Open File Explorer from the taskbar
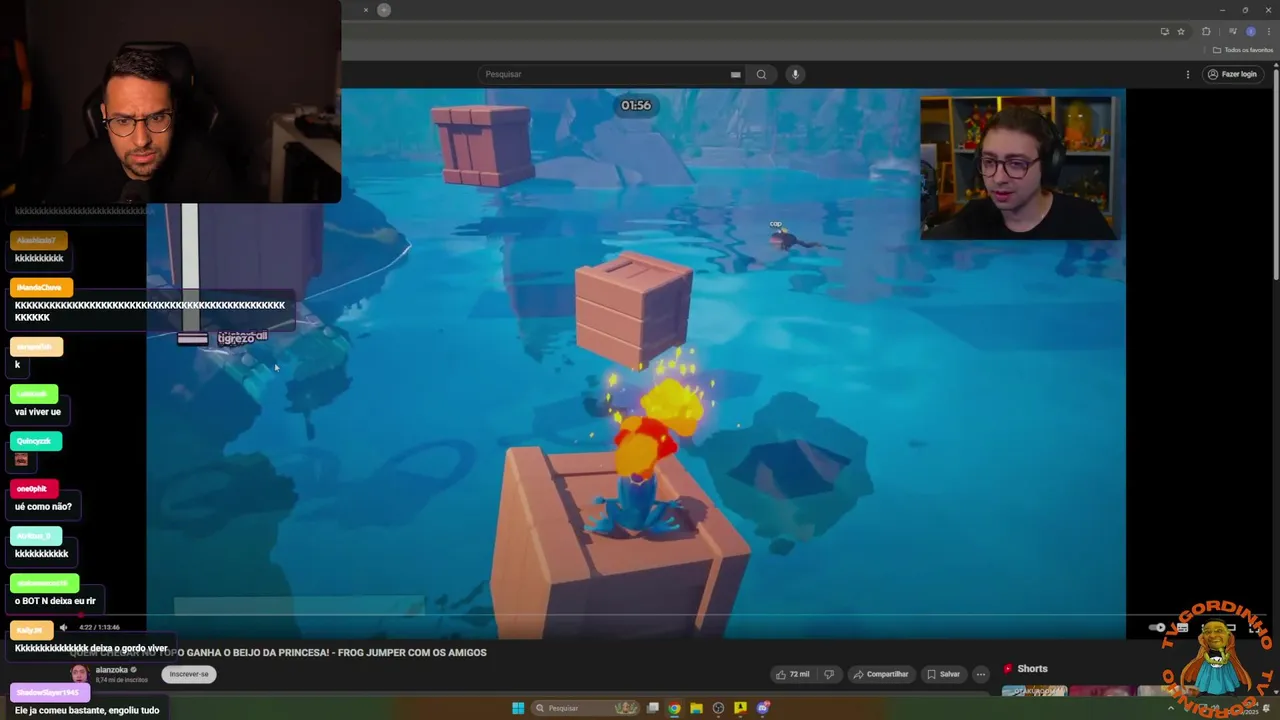1280x720 pixels. point(697,708)
